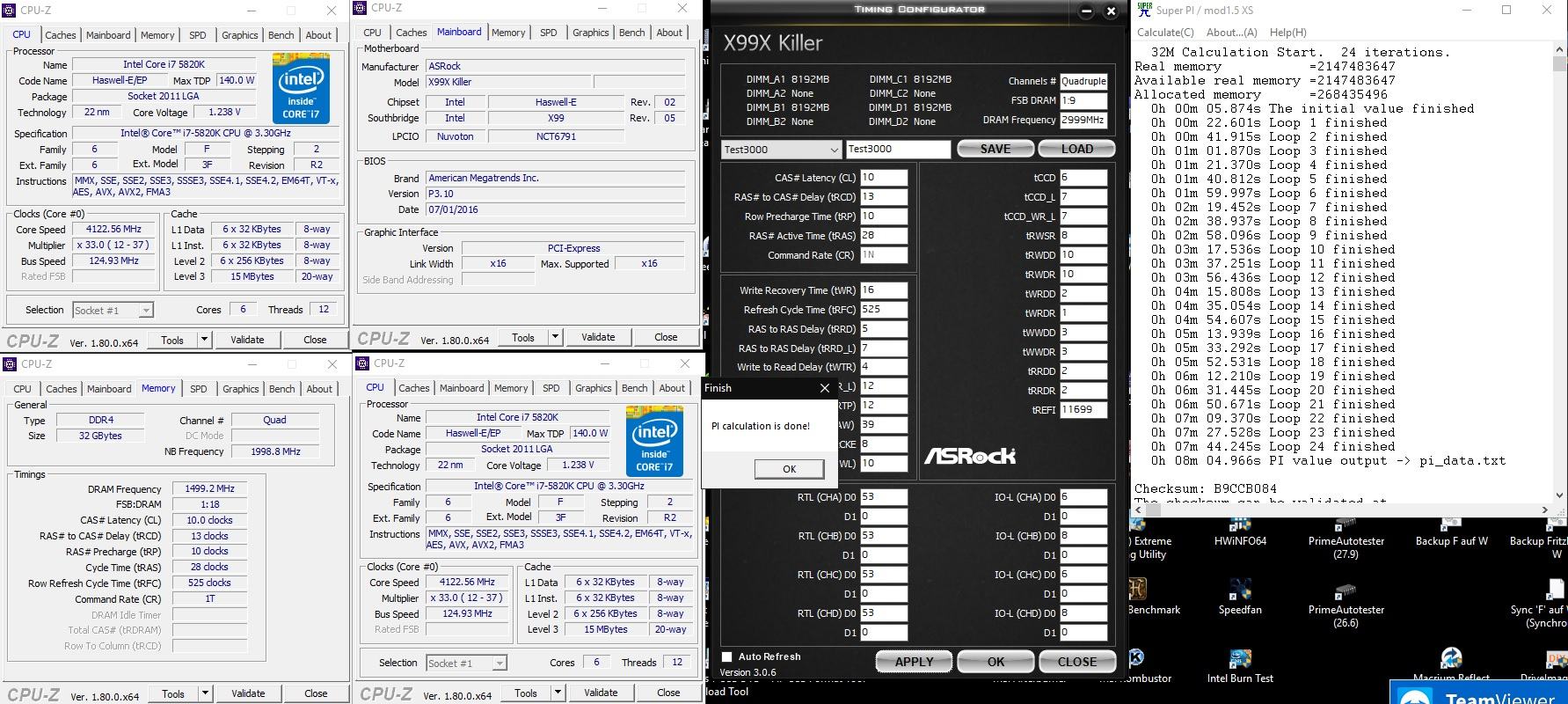Open the Test3000 profile dropdown in Timing Configurator
This screenshot has height=704, width=1568.
point(782,150)
